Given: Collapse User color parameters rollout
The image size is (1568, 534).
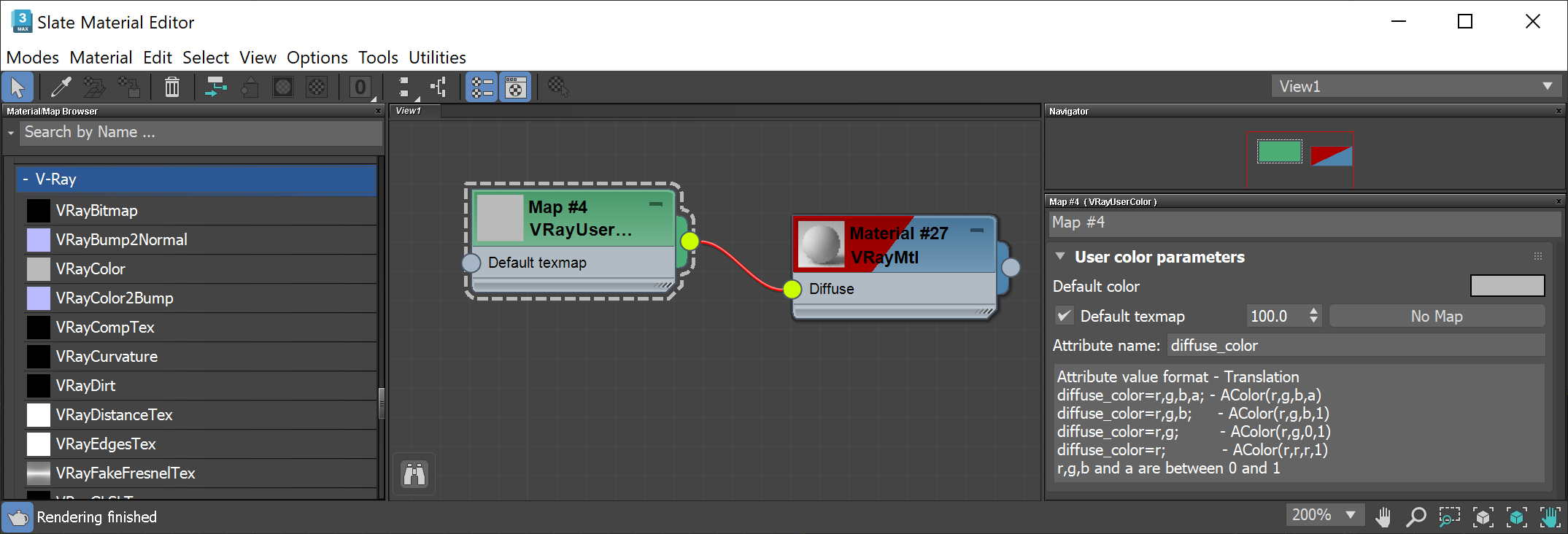Looking at the screenshot, I should pos(1060,257).
